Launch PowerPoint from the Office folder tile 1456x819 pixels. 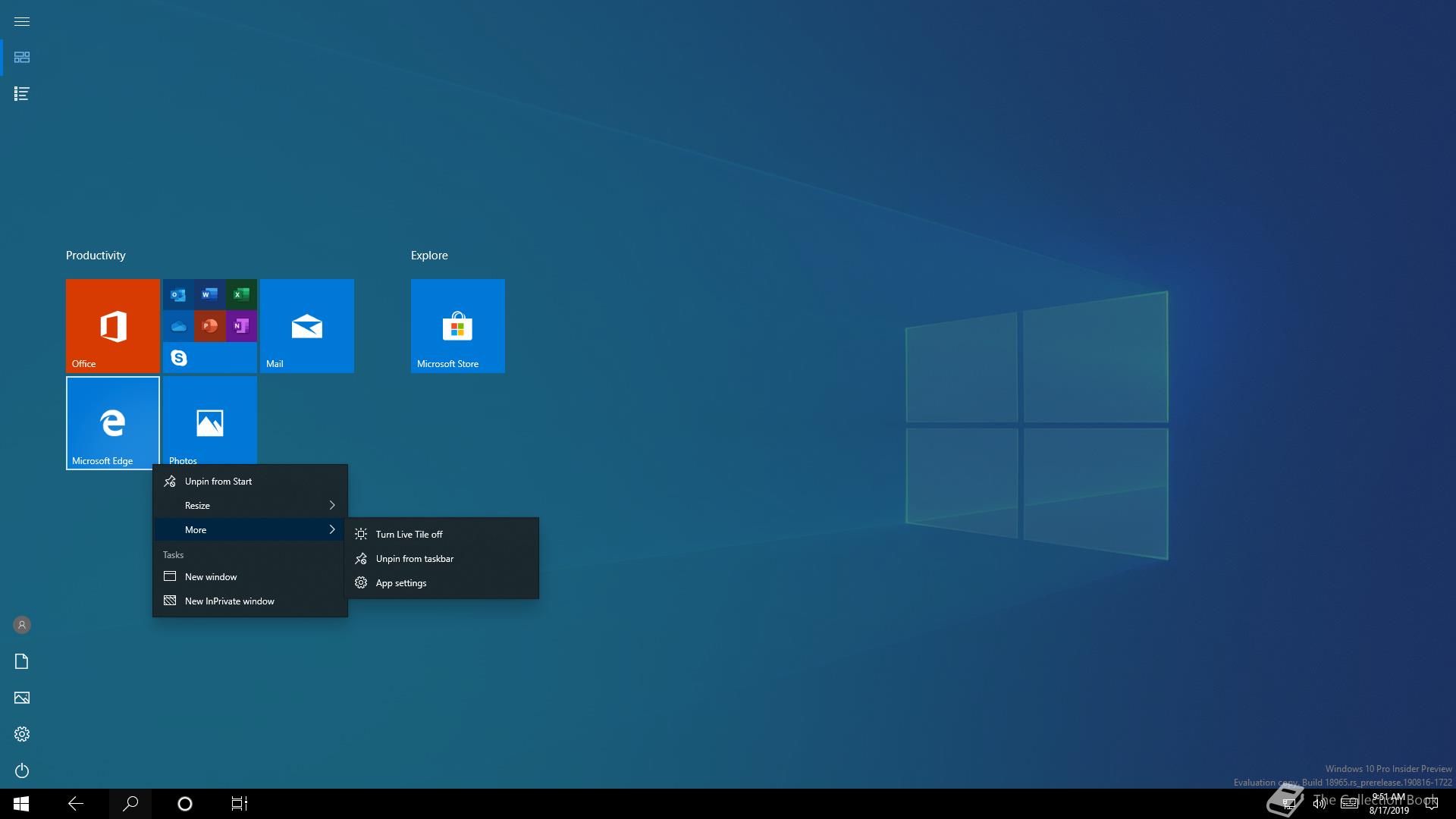pos(210,326)
